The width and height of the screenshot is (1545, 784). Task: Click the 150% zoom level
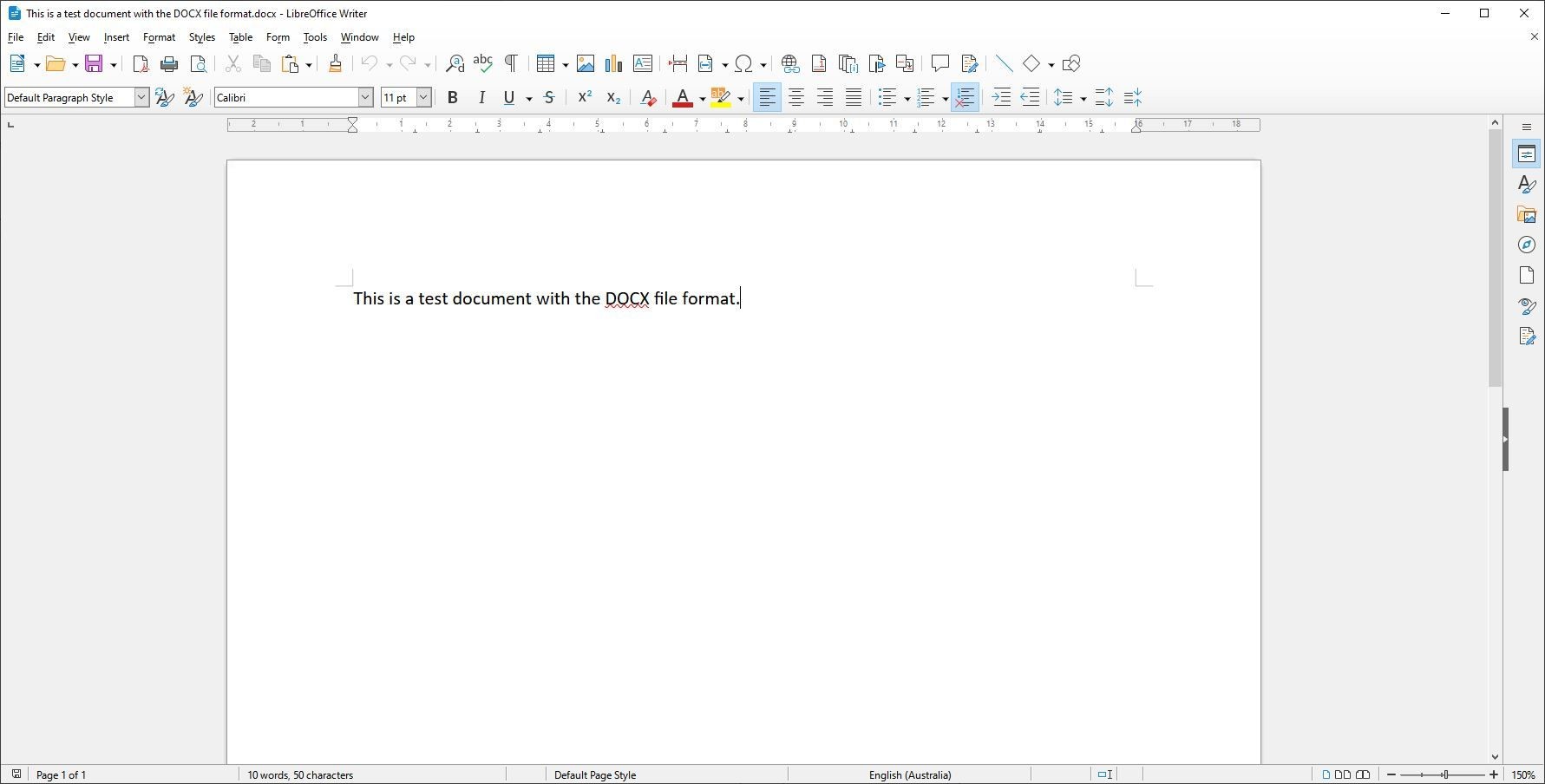(x=1523, y=774)
